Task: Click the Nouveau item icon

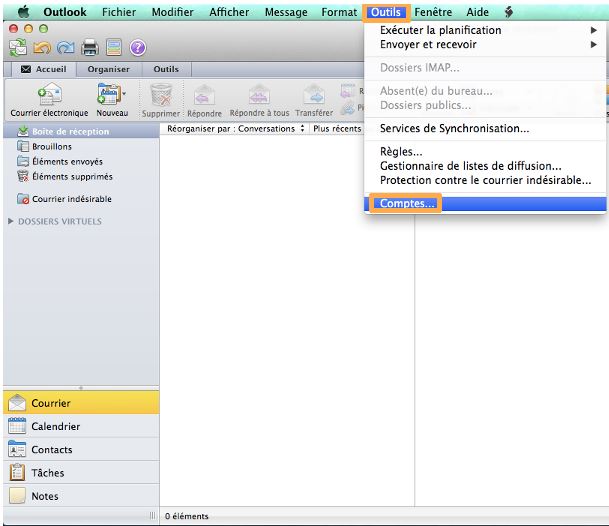Action: coord(108,94)
